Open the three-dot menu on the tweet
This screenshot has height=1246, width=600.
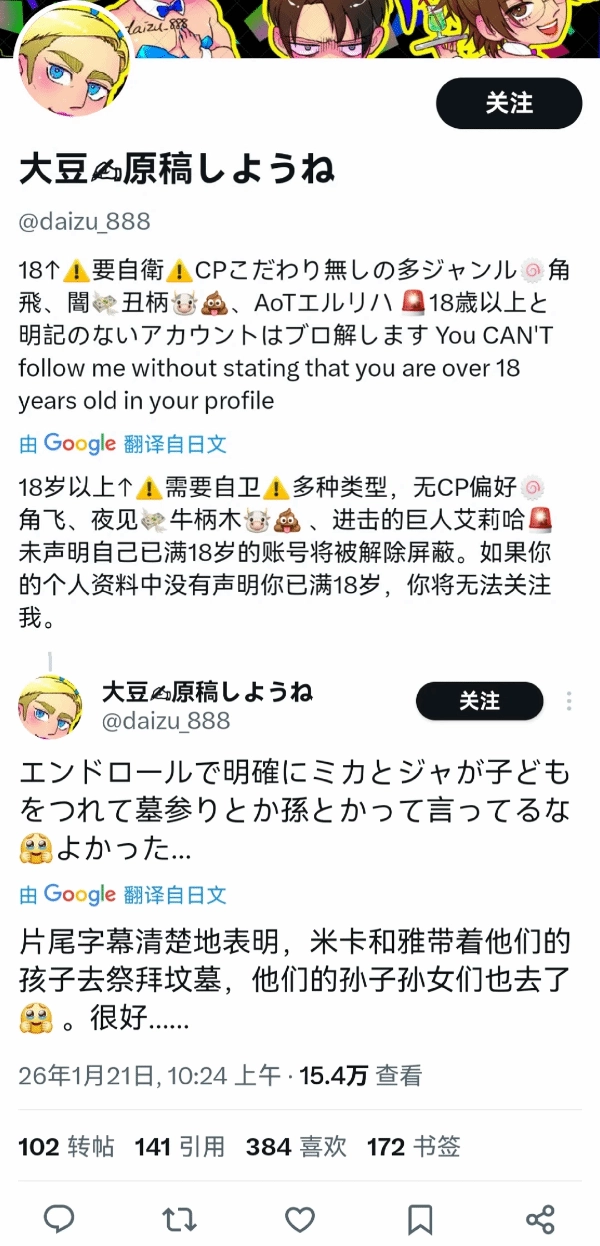pos(568,701)
